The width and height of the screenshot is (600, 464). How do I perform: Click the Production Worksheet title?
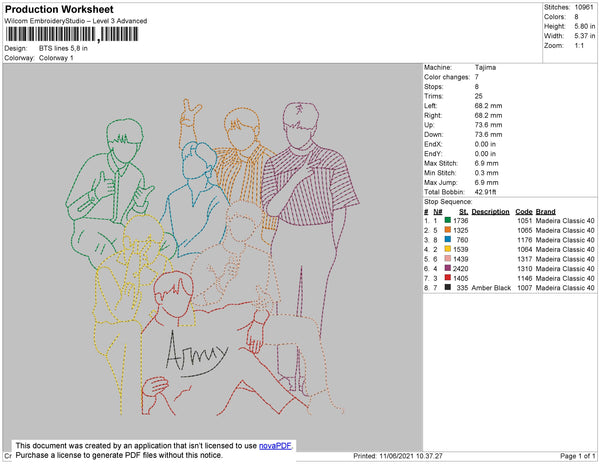tap(59, 10)
